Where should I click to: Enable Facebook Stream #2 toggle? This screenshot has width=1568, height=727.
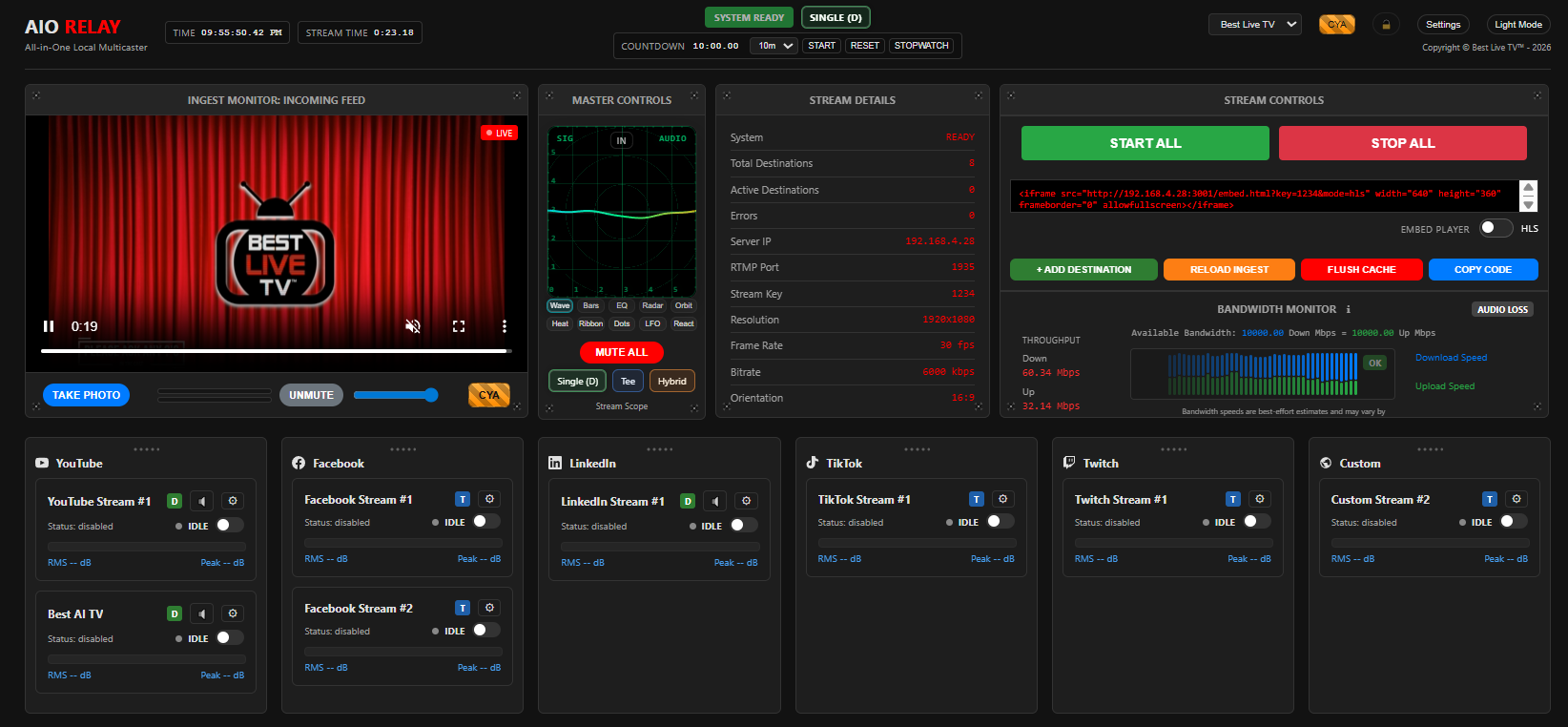pos(486,630)
